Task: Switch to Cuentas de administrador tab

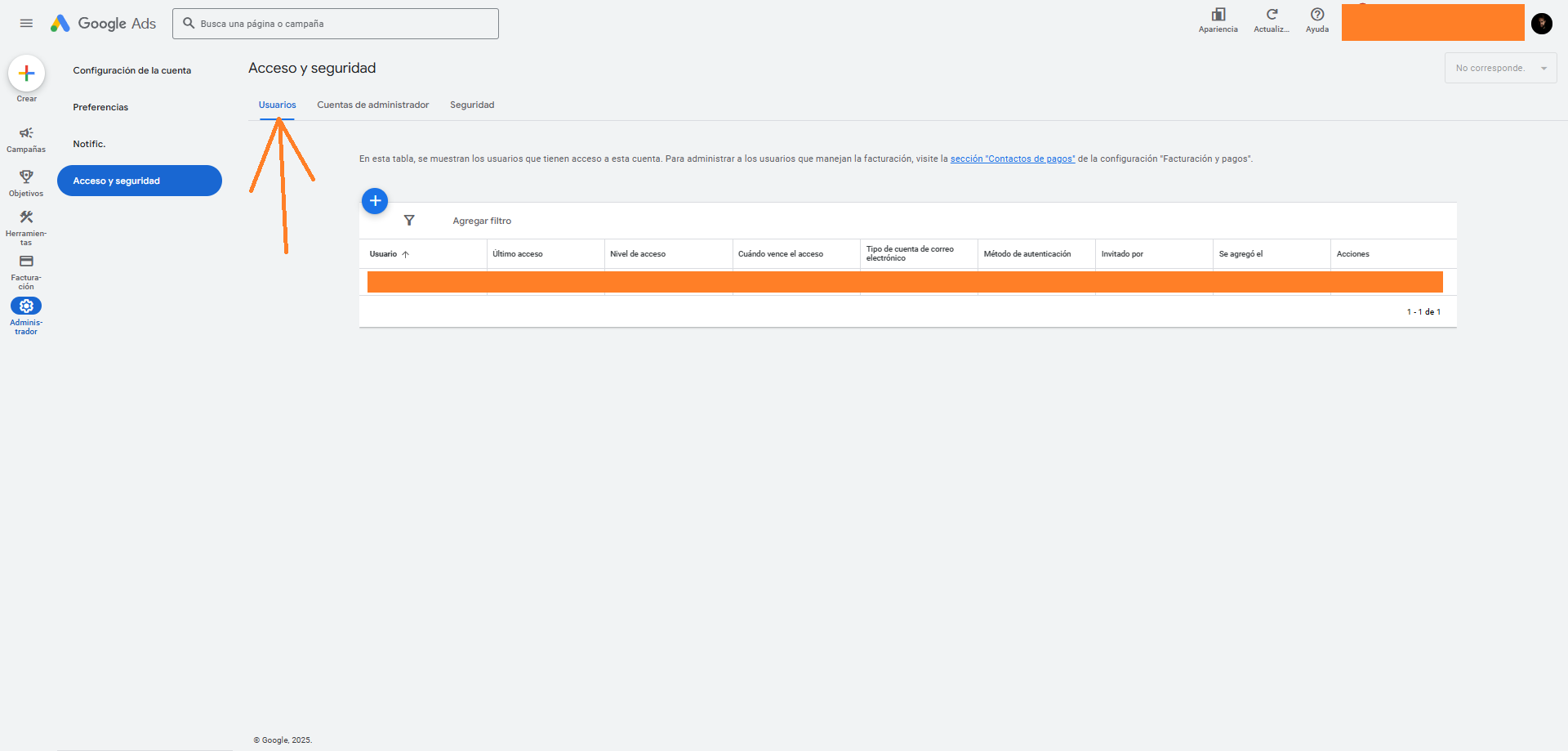Action: (x=372, y=105)
